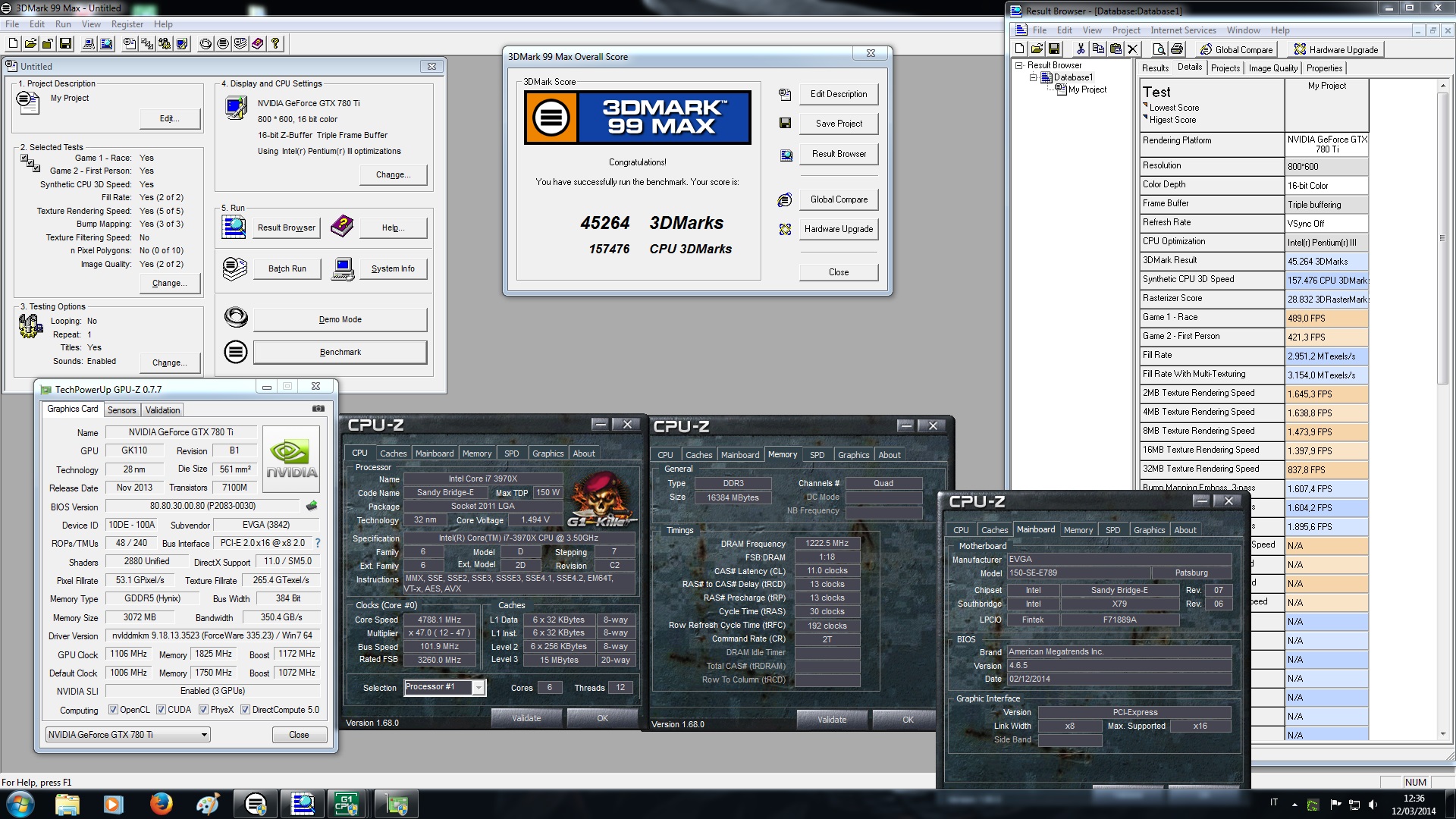Click Validate in first CPU-Z window
Image resolution: width=1456 pixels, height=819 pixels.
coord(526,718)
